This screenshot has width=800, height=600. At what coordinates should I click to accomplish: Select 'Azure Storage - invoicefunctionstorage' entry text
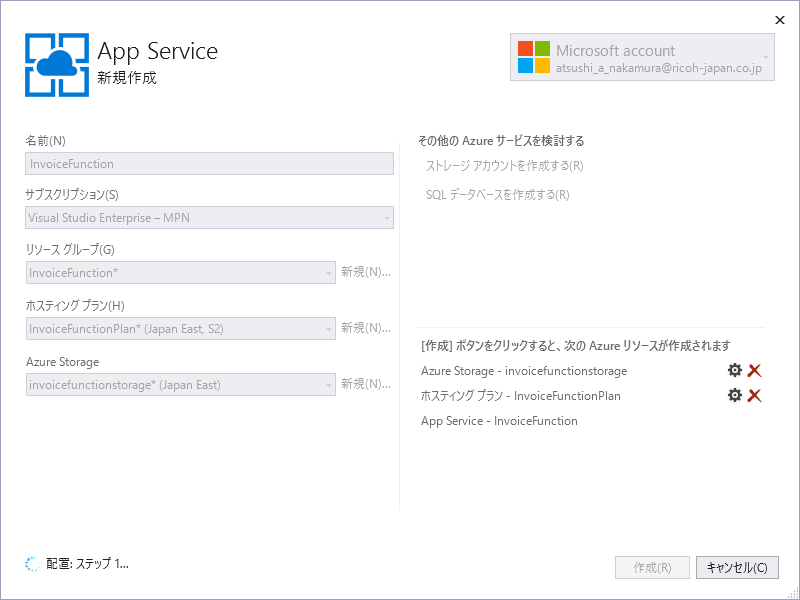(524, 371)
